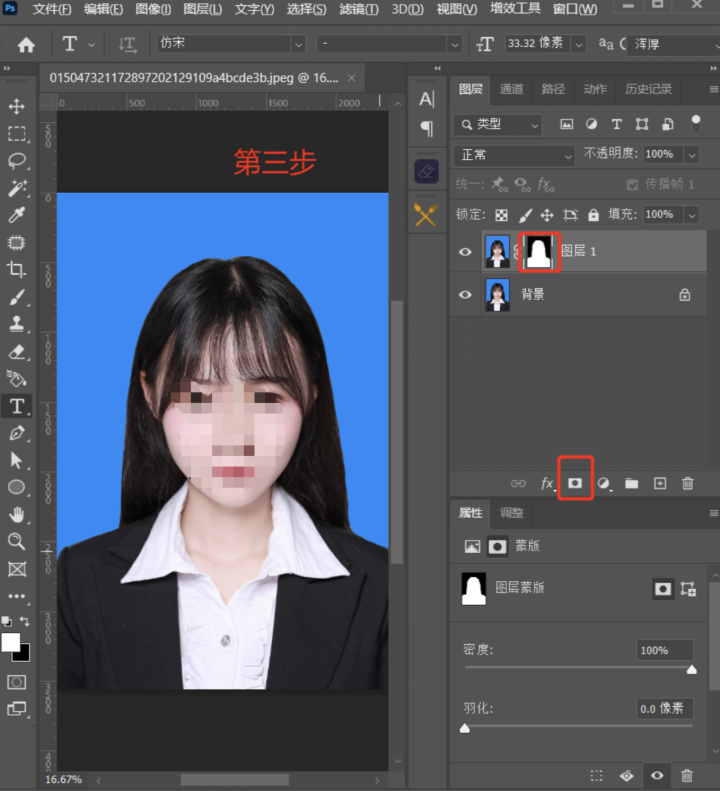This screenshot has height=791, width=720.
Task: Create new adjustment layer icon
Action: pyautogui.click(x=603, y=483)
